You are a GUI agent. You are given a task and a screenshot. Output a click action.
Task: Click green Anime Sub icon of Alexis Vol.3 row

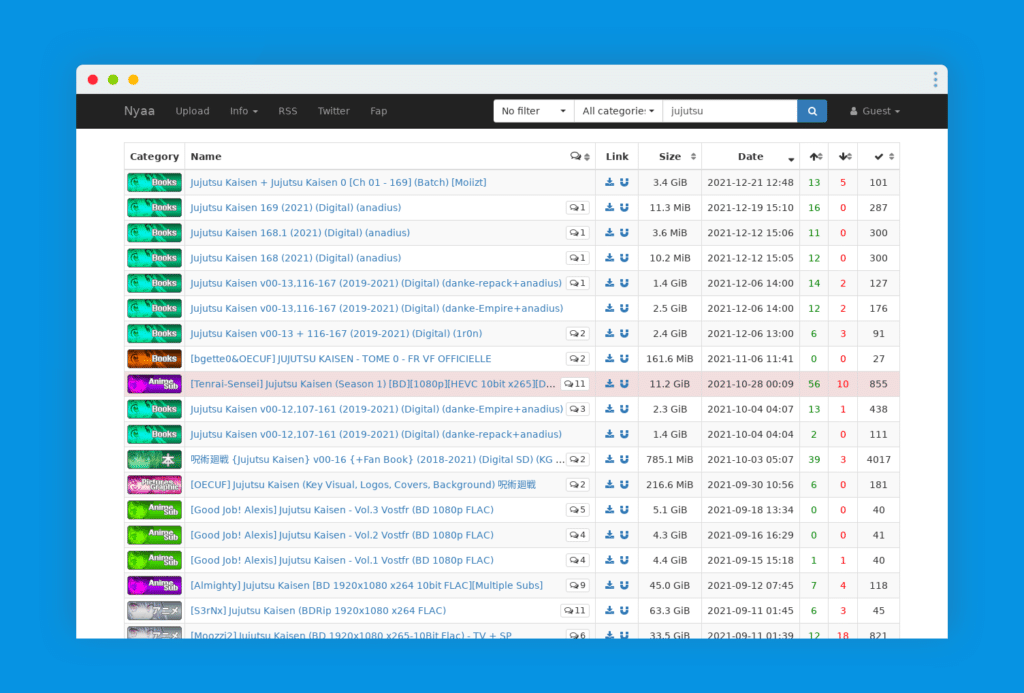154,510
